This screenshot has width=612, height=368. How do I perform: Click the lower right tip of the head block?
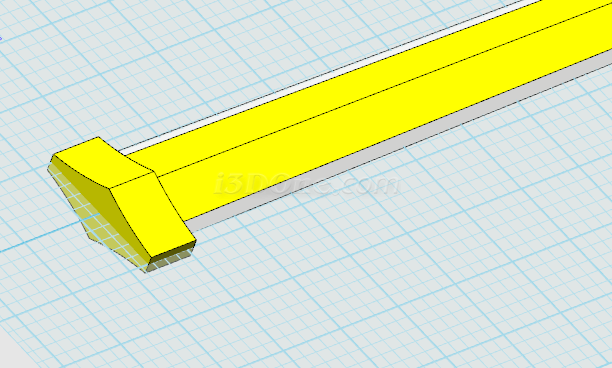(x=195, y=242)
